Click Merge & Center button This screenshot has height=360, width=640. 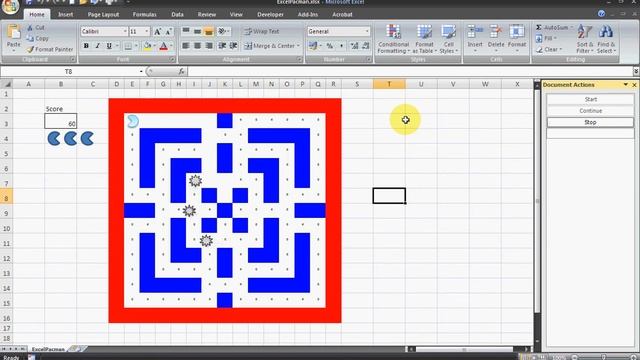coord(271,46)
